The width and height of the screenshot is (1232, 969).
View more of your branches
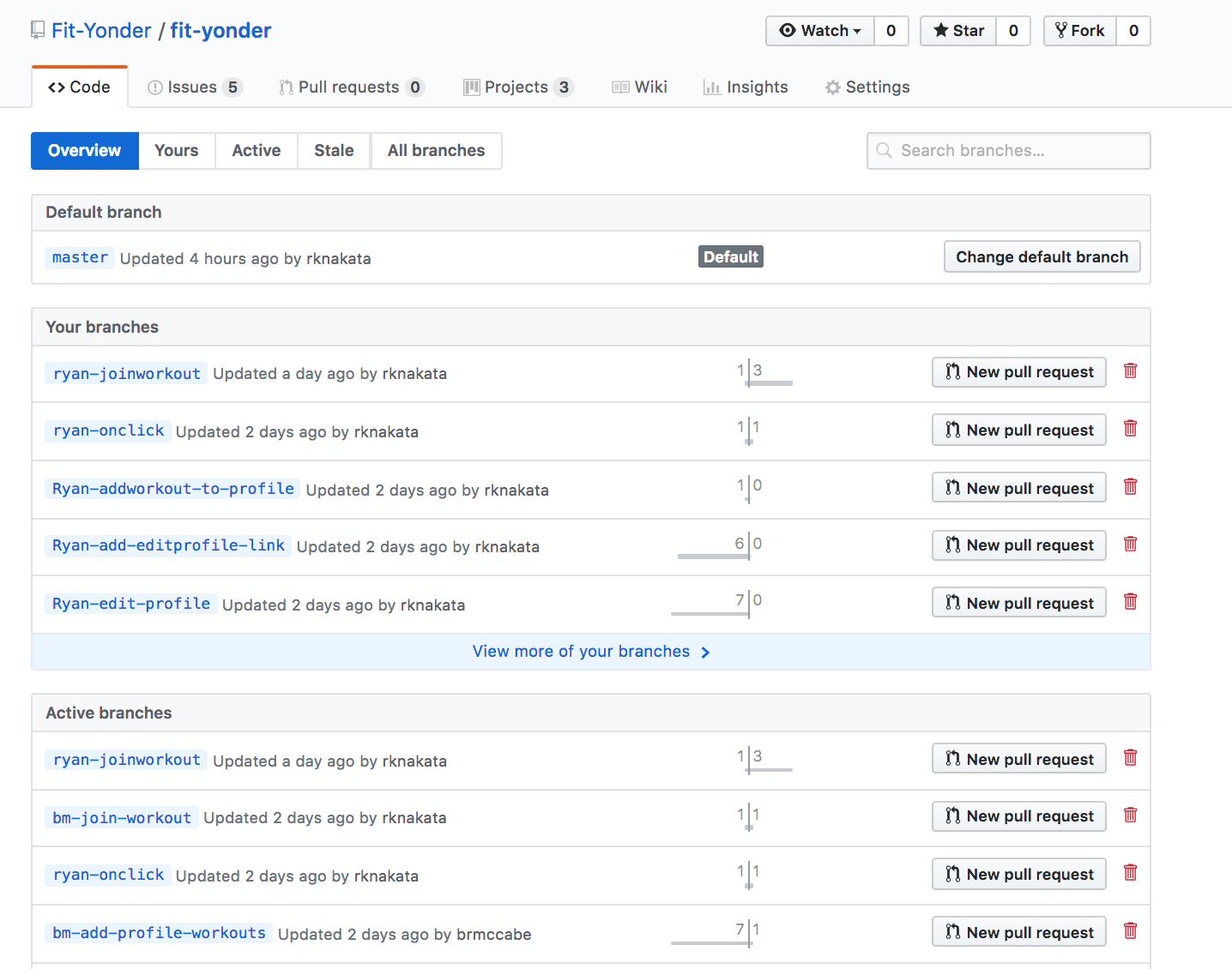(x=591, y=652)
